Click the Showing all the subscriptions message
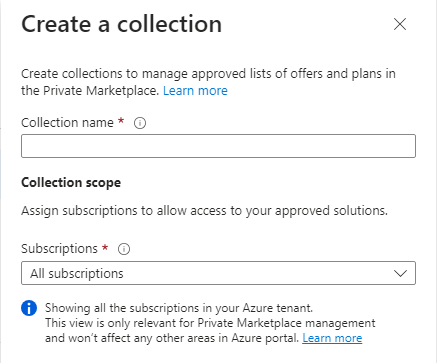 coord(179,308)
